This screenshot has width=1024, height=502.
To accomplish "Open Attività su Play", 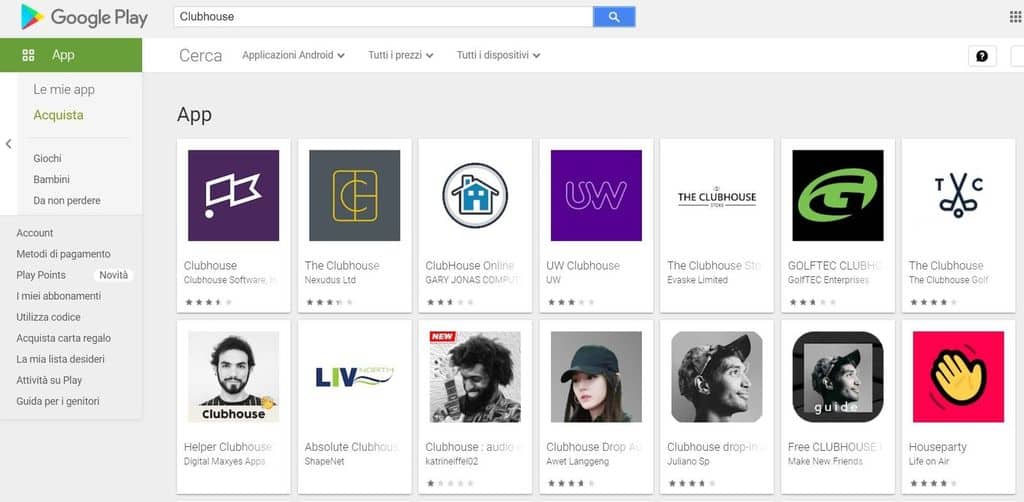I will pos(49,380).
